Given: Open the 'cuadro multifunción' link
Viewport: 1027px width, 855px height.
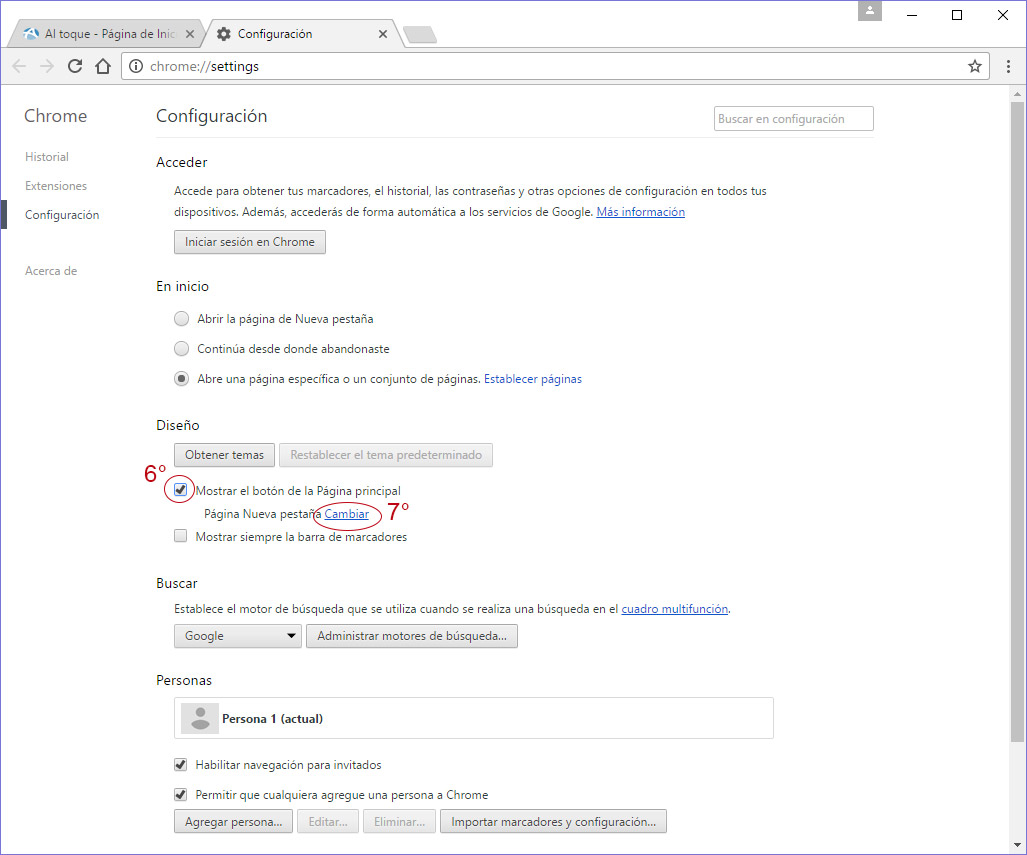Looking at the screenshot, I should coord(675,609).
